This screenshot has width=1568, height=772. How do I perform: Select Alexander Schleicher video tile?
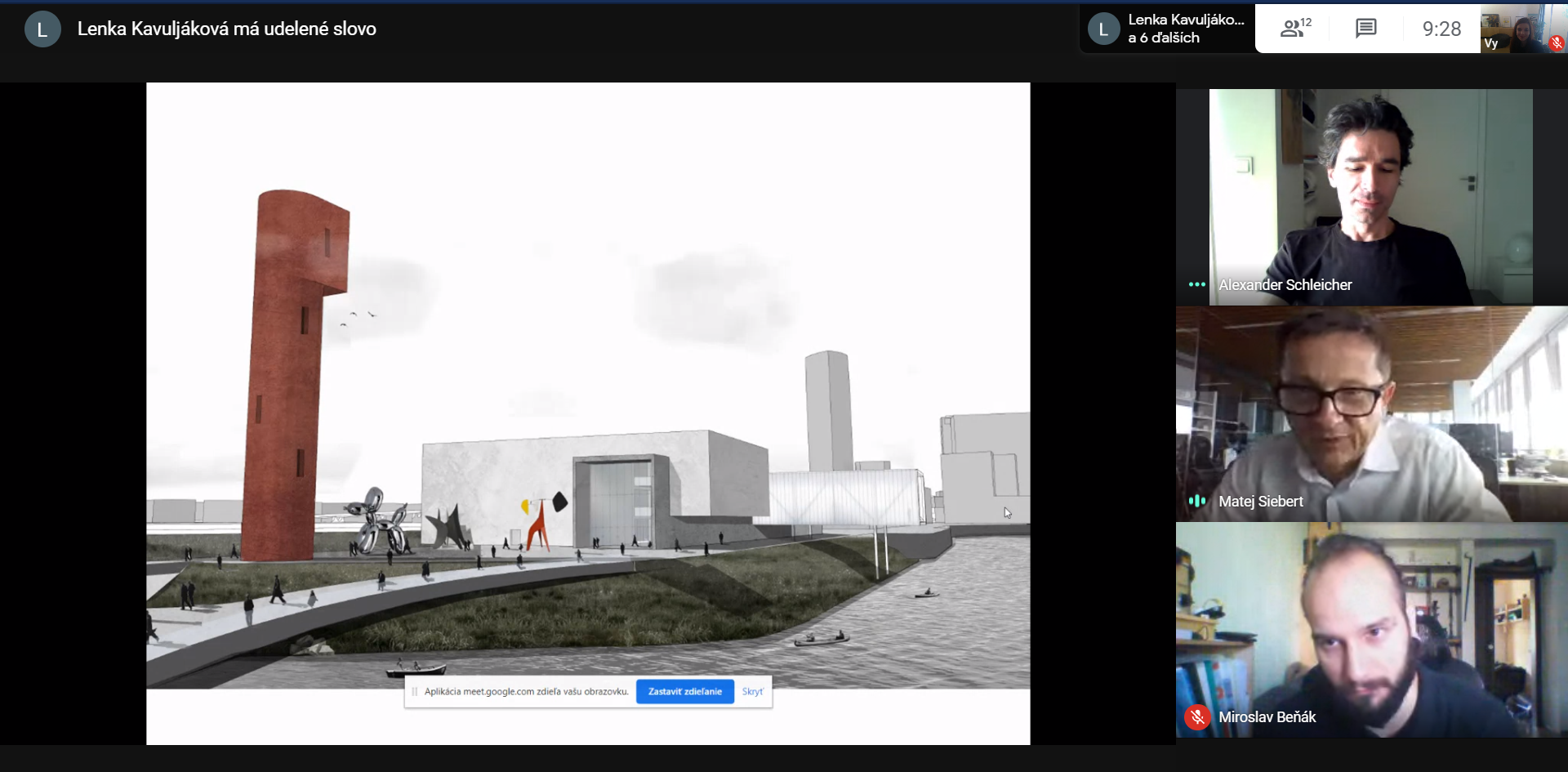point(1370,197)
